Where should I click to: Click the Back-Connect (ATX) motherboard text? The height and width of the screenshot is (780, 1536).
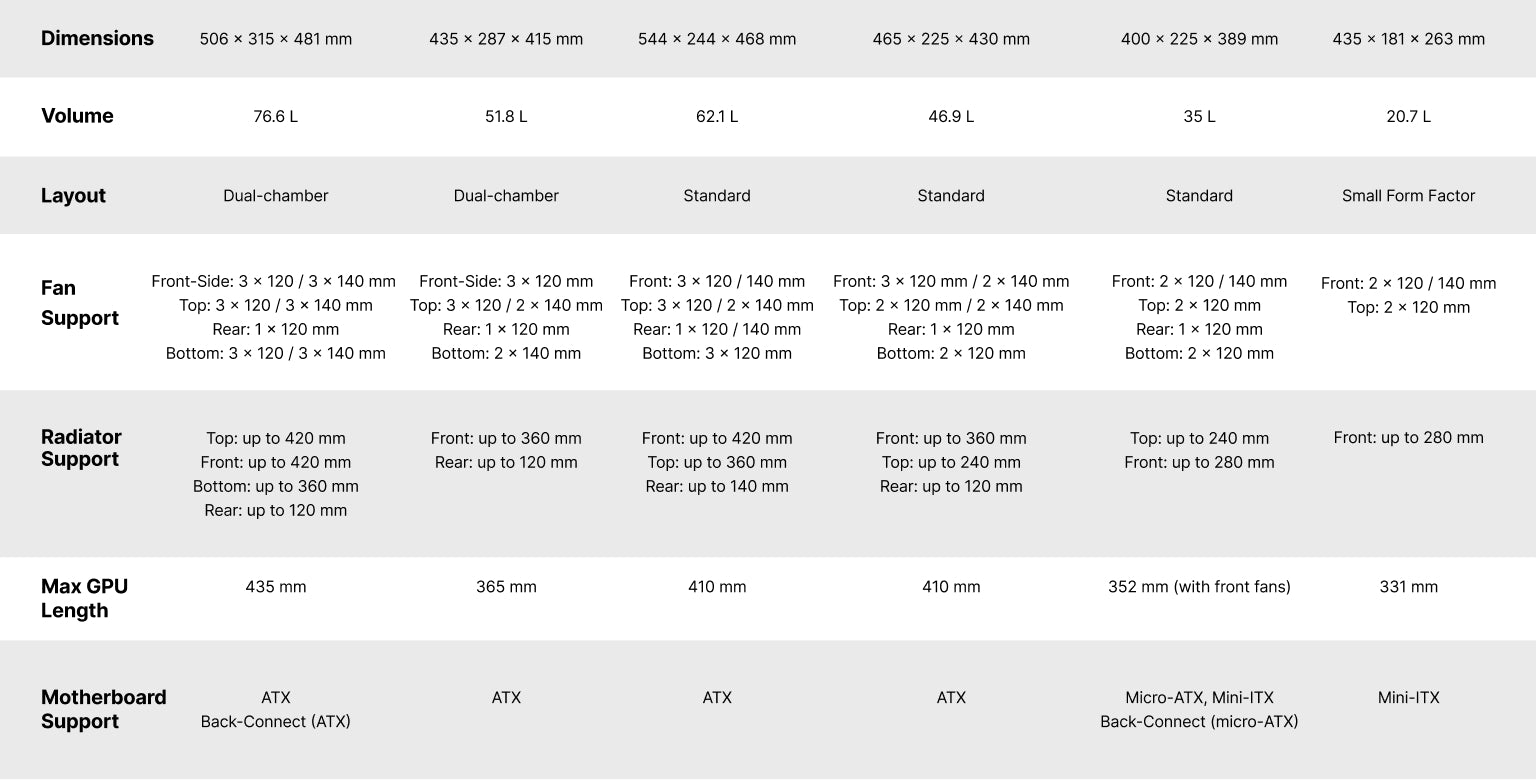[276, 722]
